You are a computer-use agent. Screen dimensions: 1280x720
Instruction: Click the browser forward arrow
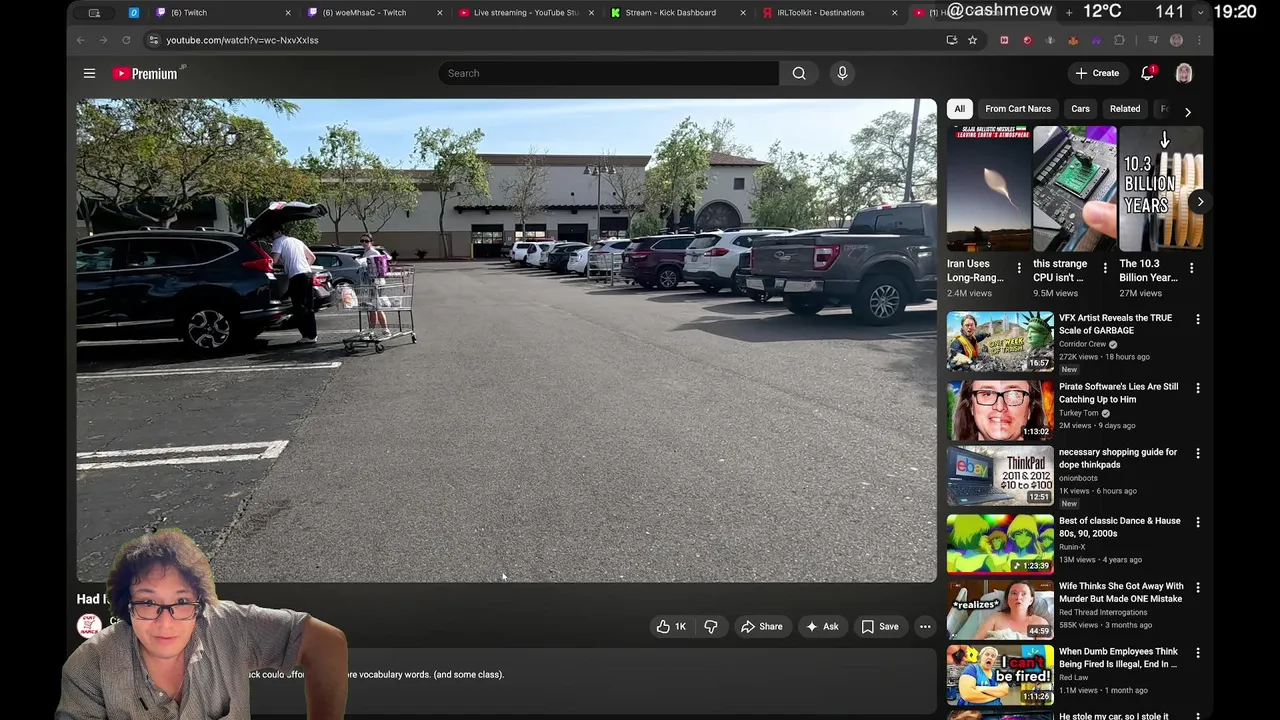(x=103, y=40)
